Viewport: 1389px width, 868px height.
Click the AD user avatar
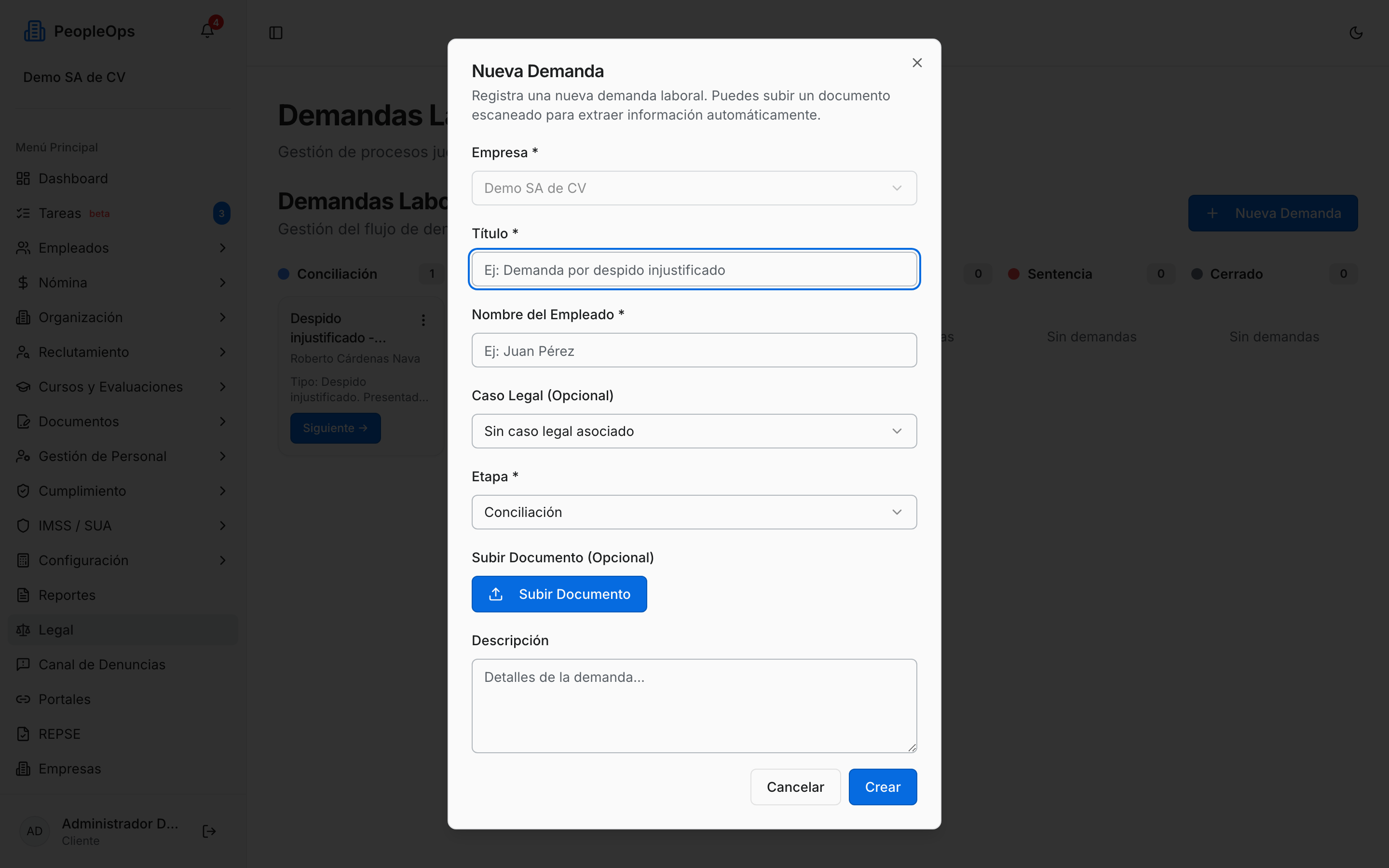34,831
